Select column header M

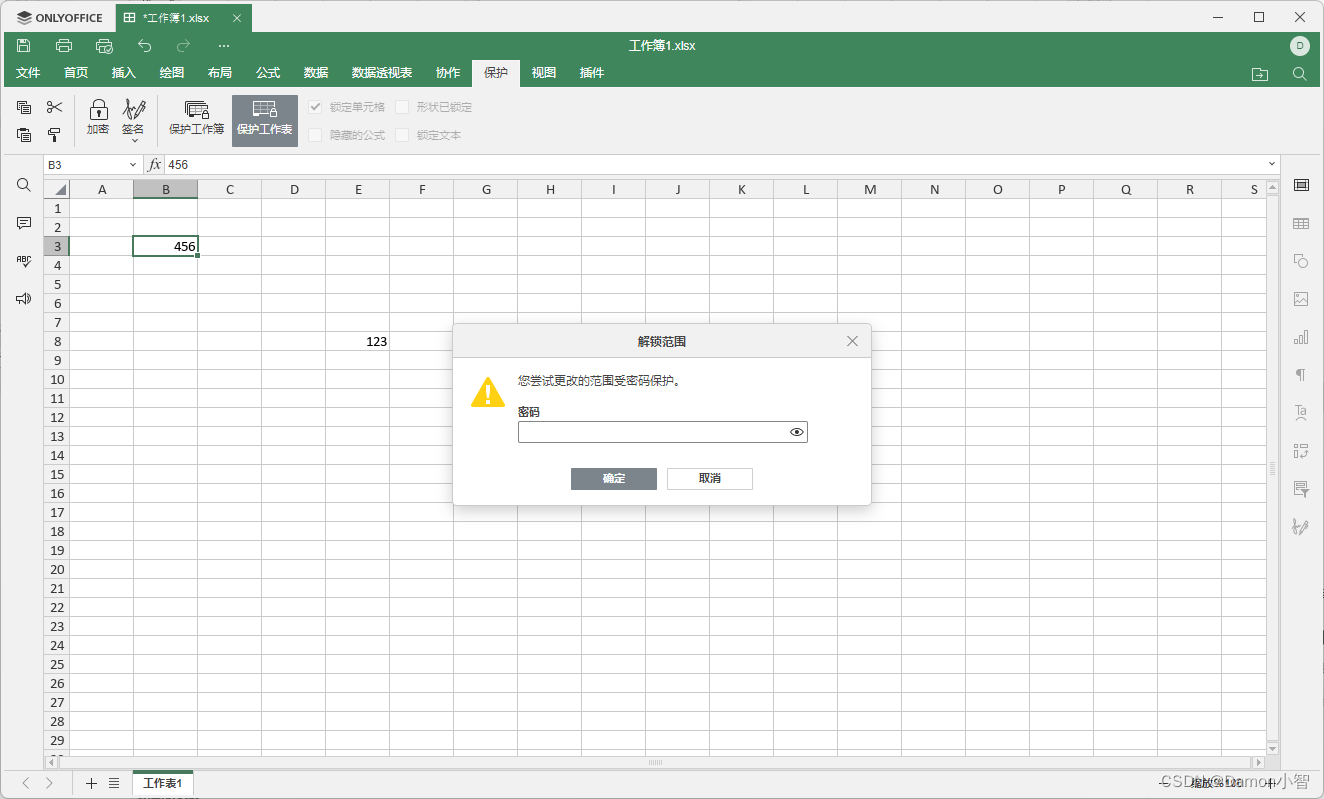coord(870,189)
